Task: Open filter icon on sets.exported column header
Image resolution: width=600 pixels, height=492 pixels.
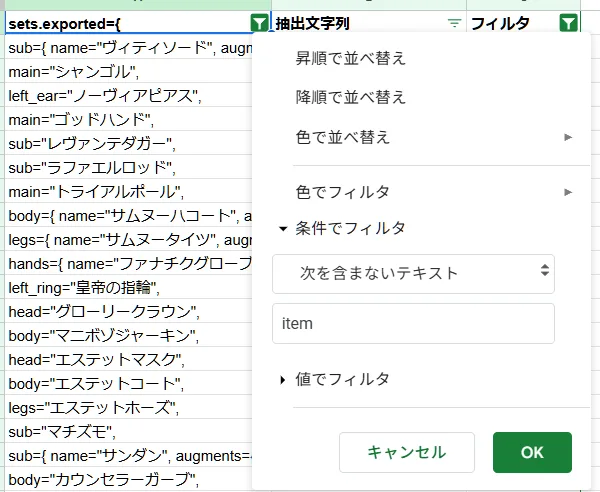Action: pyautogui.click(x=259, y=23)
